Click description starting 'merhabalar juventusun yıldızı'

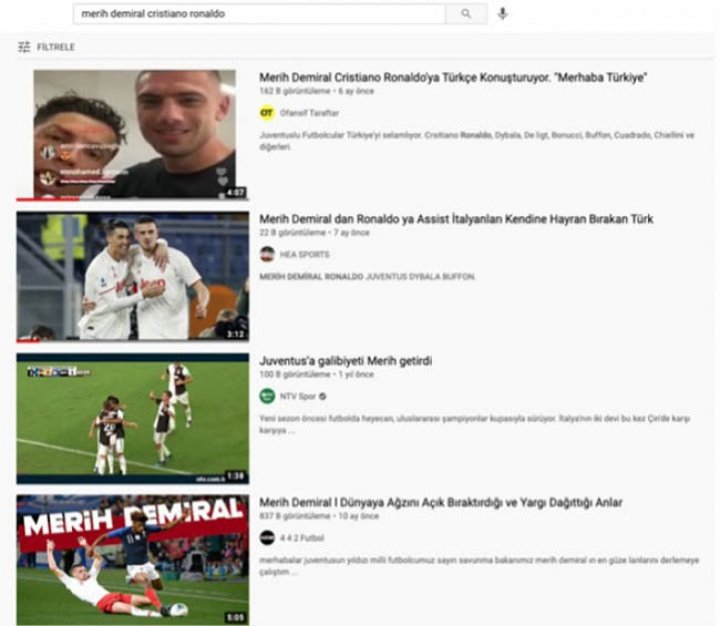click(x=479, y=566)
